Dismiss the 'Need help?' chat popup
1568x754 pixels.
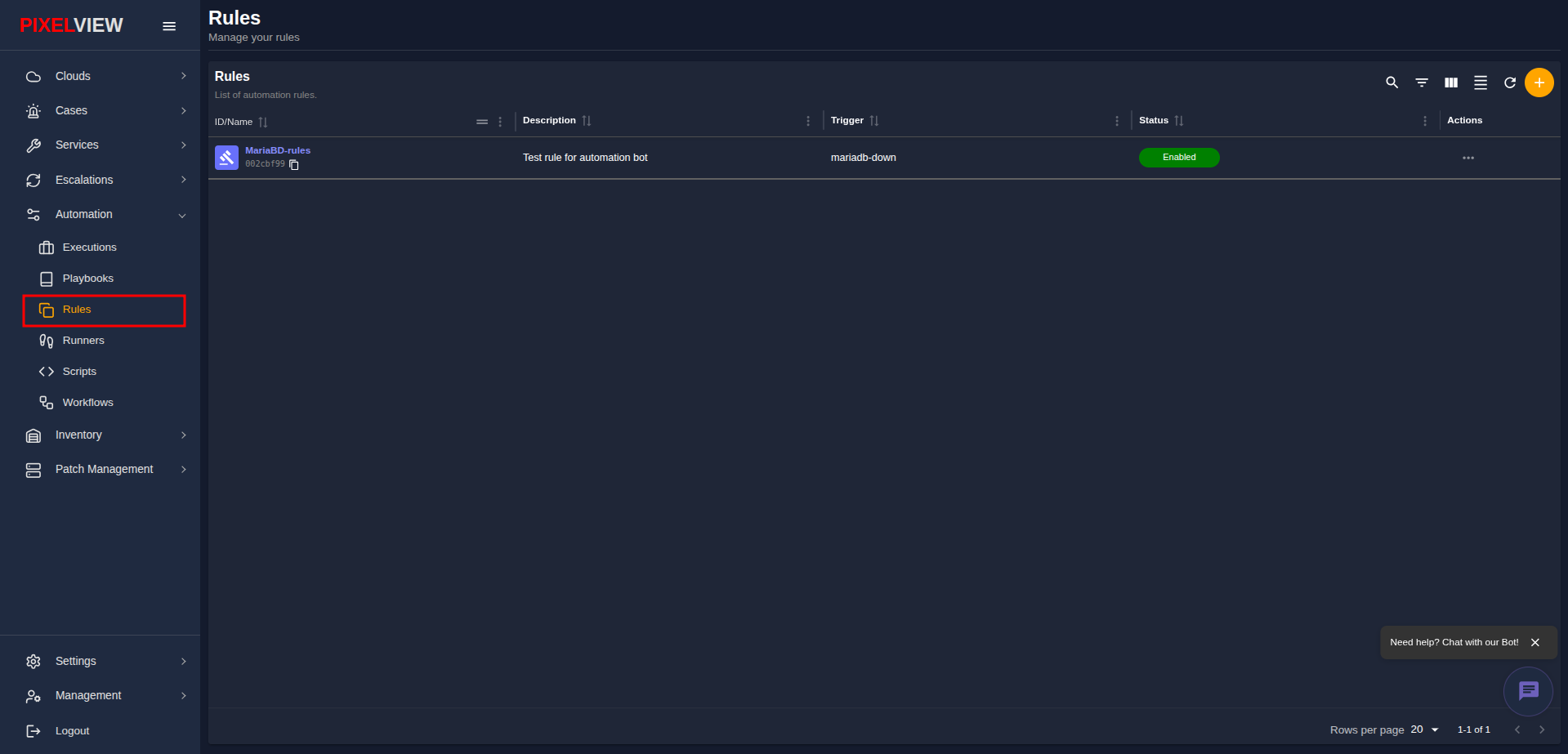pos(1535,643)
